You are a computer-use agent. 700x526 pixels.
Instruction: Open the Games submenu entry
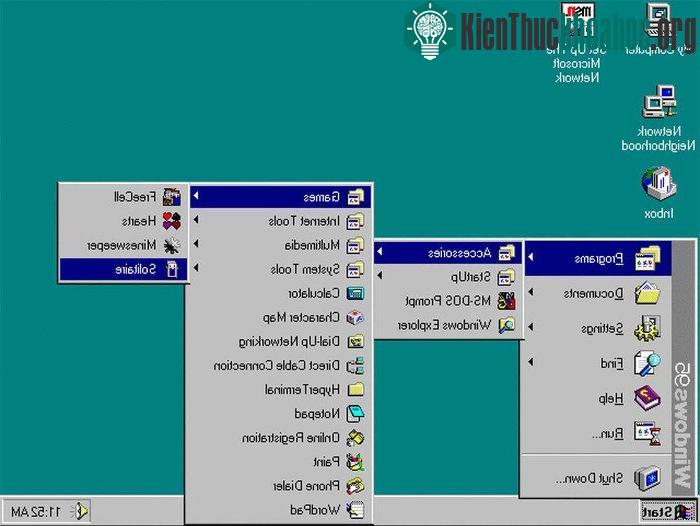(280, 197)
